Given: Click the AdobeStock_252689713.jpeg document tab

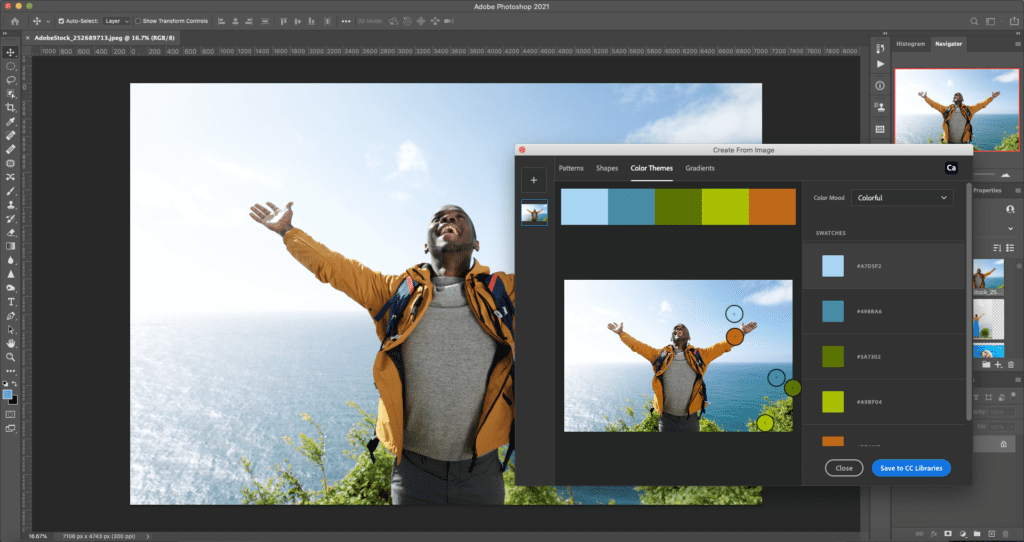Looking at the screenshot, I should [x=104, y=38].
